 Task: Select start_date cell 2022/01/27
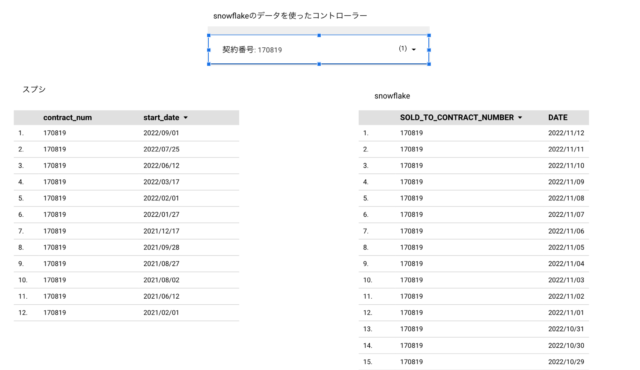point(161,215)
